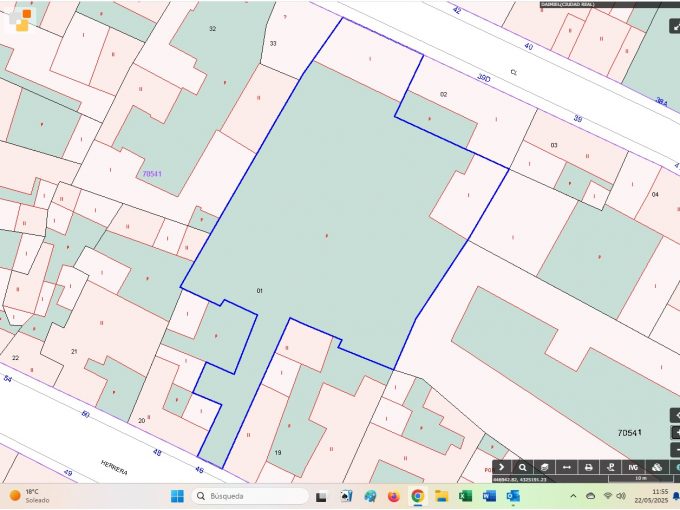Switch to Google Chrome in taskbar
The image size is (680, 510).
point(417,496)
